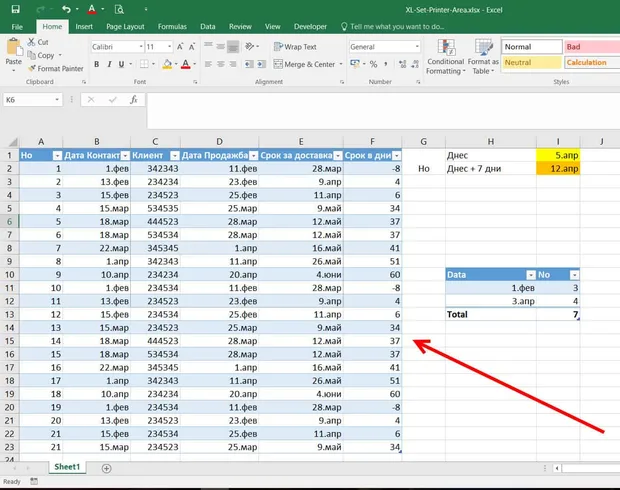Open the File tab

coord(17,26)
